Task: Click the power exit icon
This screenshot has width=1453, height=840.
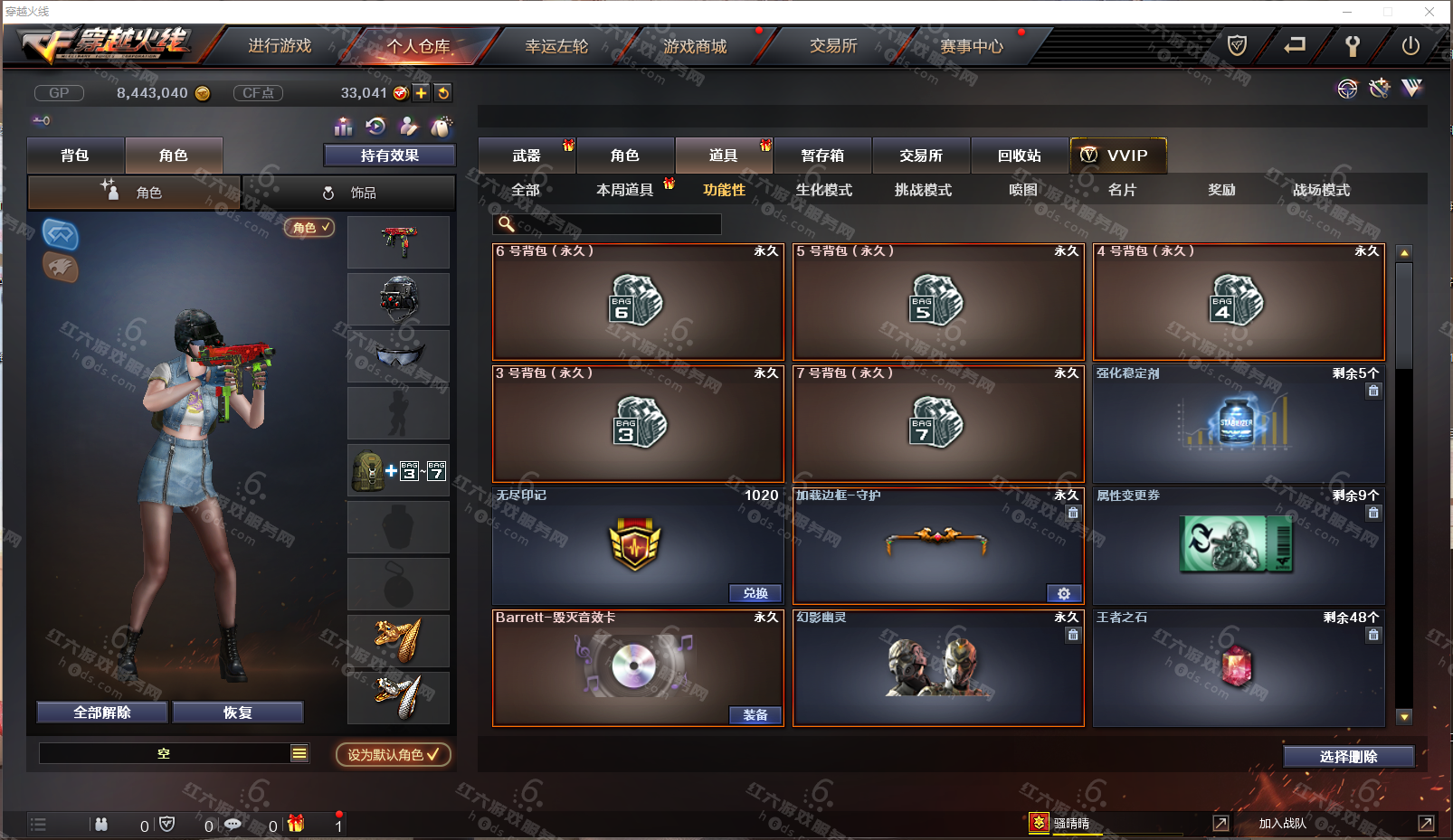Action: tap(1410, 45)
